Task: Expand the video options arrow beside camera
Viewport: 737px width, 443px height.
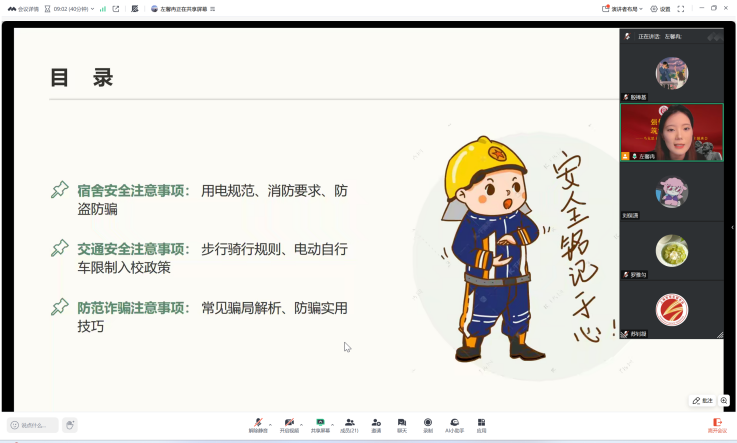Action: coord(301,423)
